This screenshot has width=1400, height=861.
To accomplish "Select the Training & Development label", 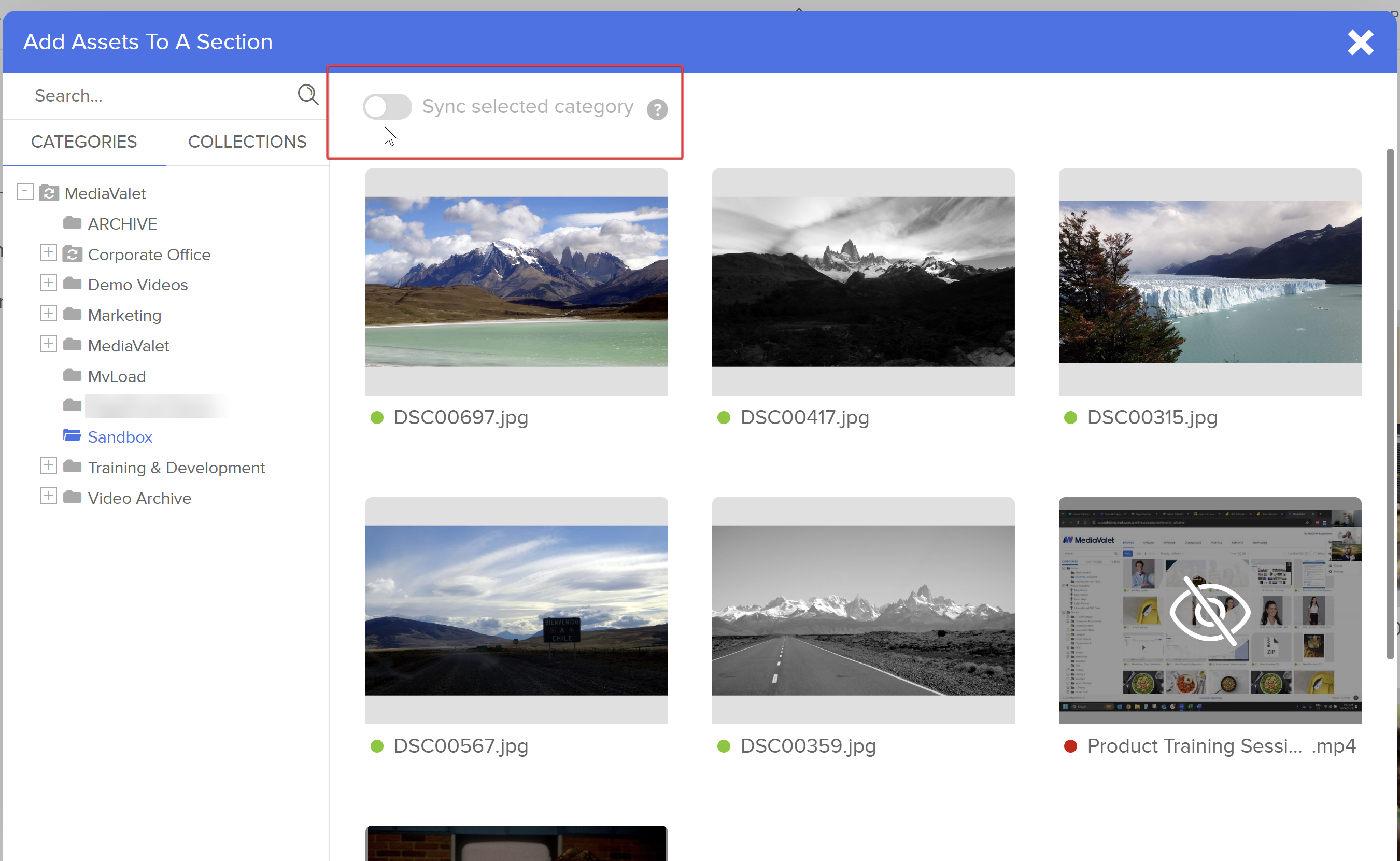I will pyautogui.click(x=177, y=468).
